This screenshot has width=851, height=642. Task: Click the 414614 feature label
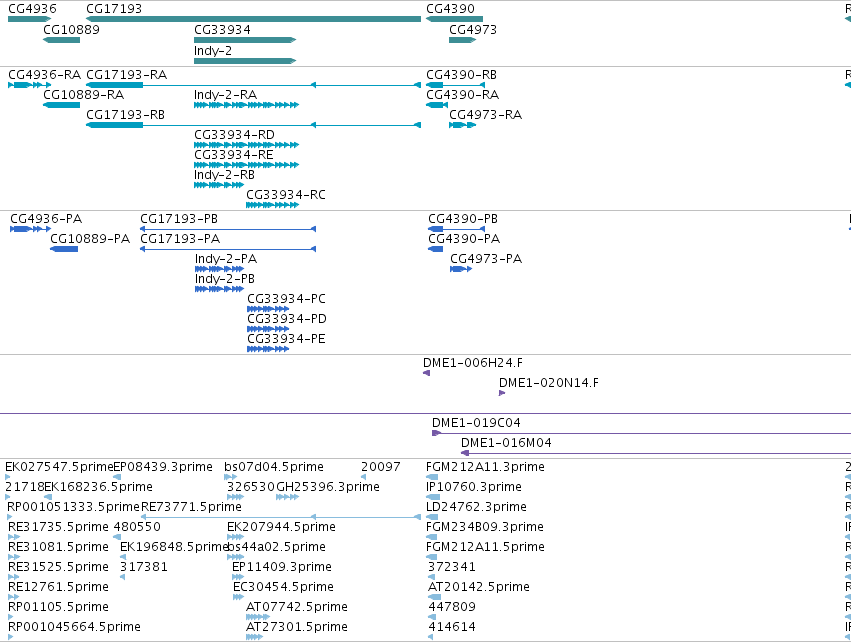452,627
